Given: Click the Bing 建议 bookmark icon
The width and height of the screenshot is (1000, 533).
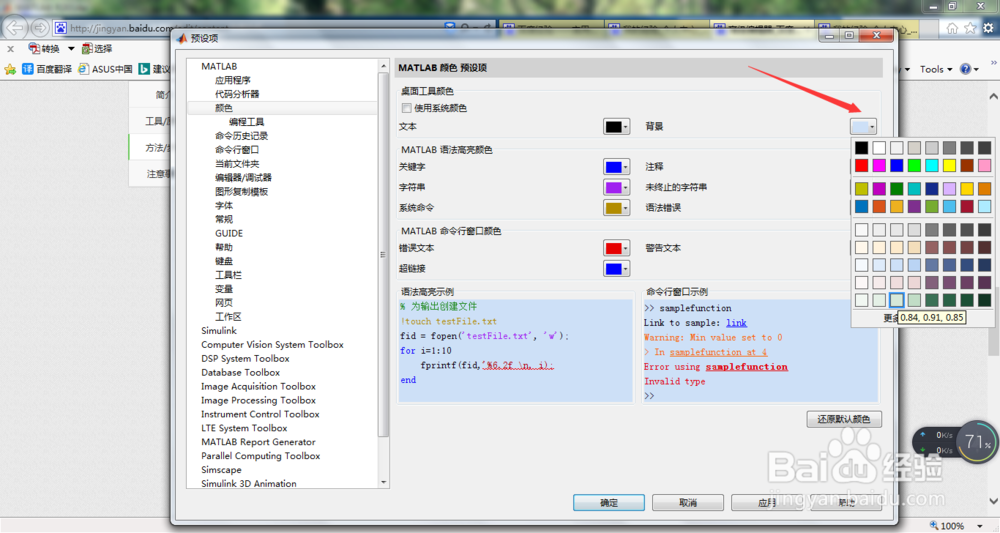Looking at the screenshot, I should click(144, 69).
